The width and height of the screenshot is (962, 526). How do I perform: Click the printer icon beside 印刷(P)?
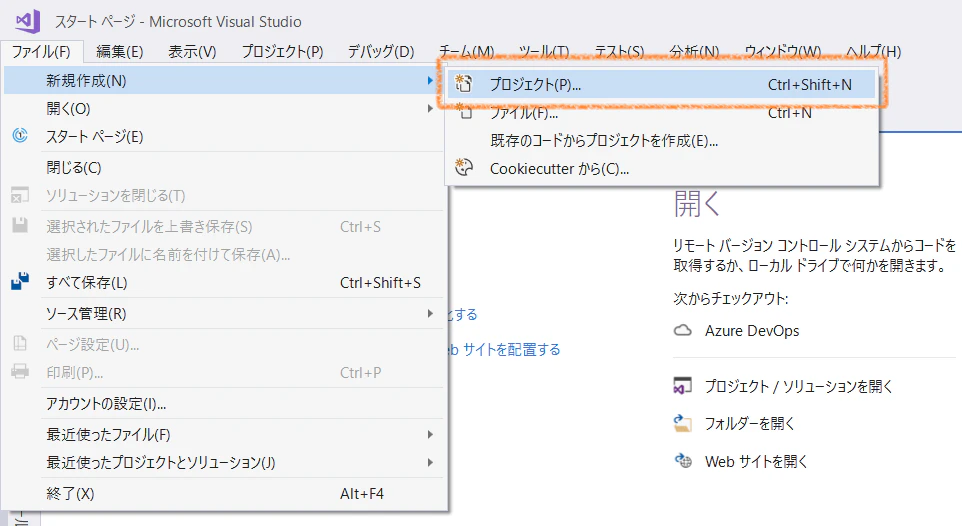[x=20, y=371]
